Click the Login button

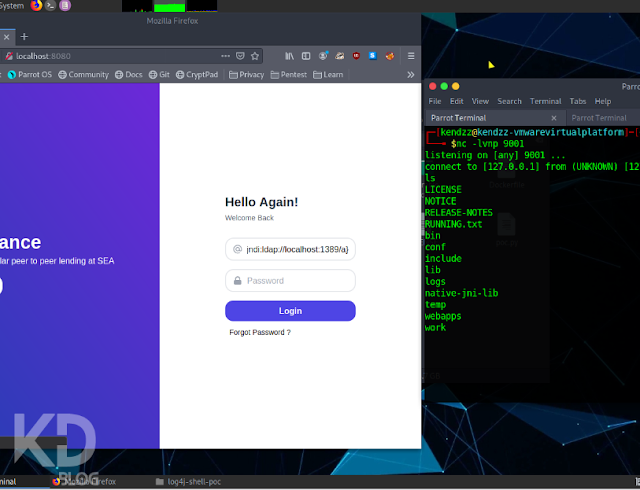[290, 311]
